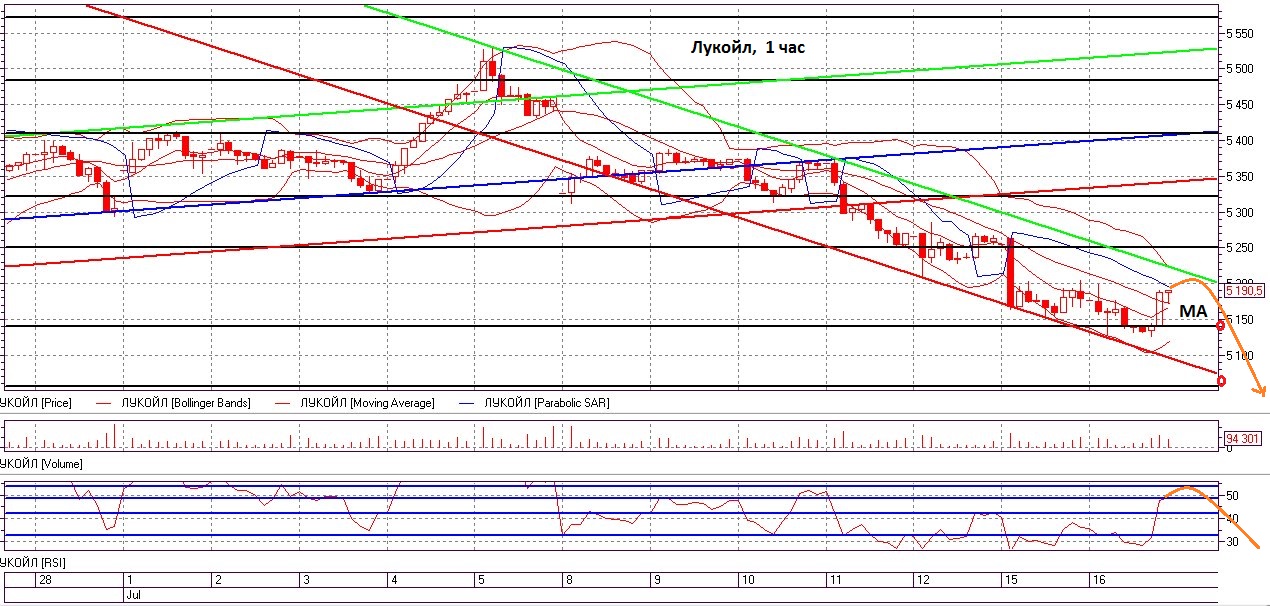The image size is (1270, 606).
Task: Click the Jul month label
Action: click(132, 594)
